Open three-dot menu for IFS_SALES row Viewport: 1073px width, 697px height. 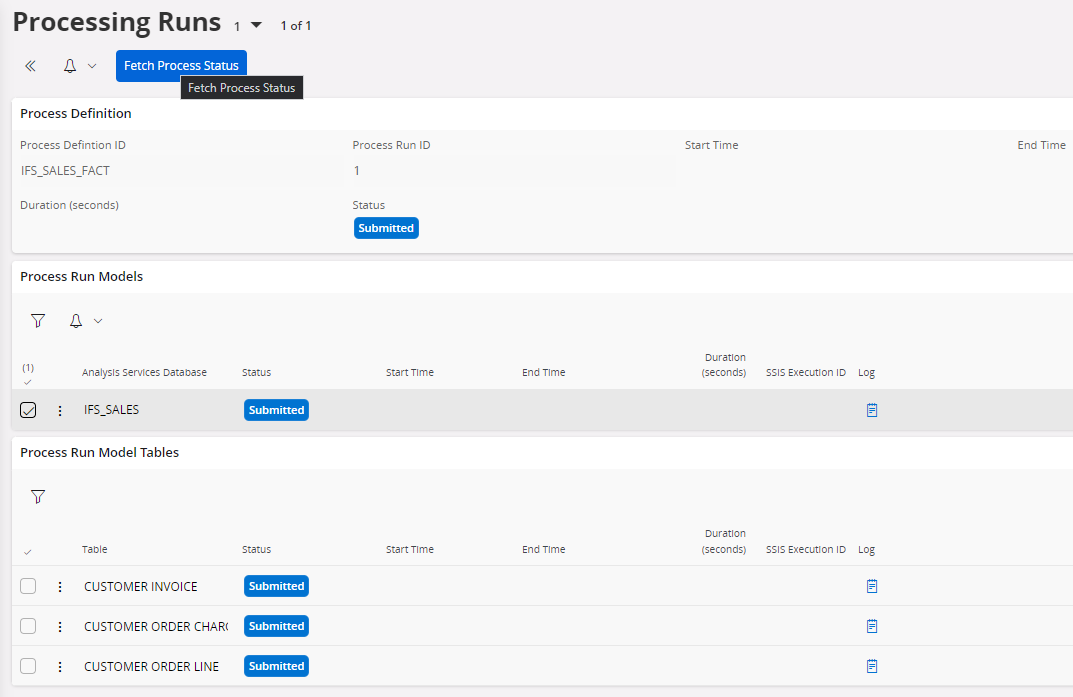click(x=60, y=410)
